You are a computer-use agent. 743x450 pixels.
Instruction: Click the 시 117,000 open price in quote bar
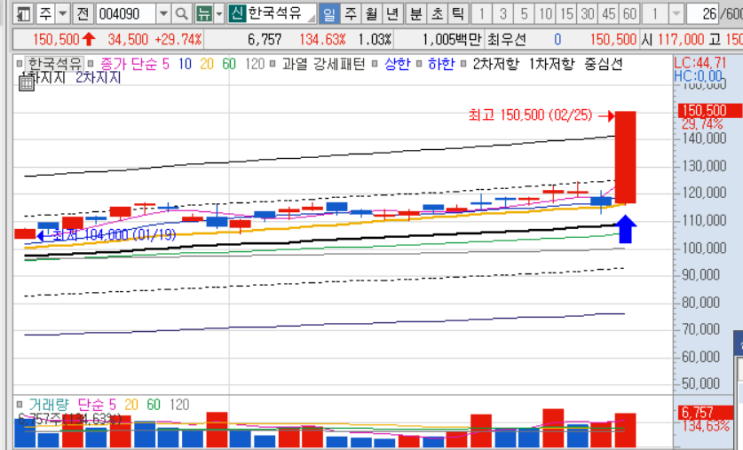tap(672, 39)
